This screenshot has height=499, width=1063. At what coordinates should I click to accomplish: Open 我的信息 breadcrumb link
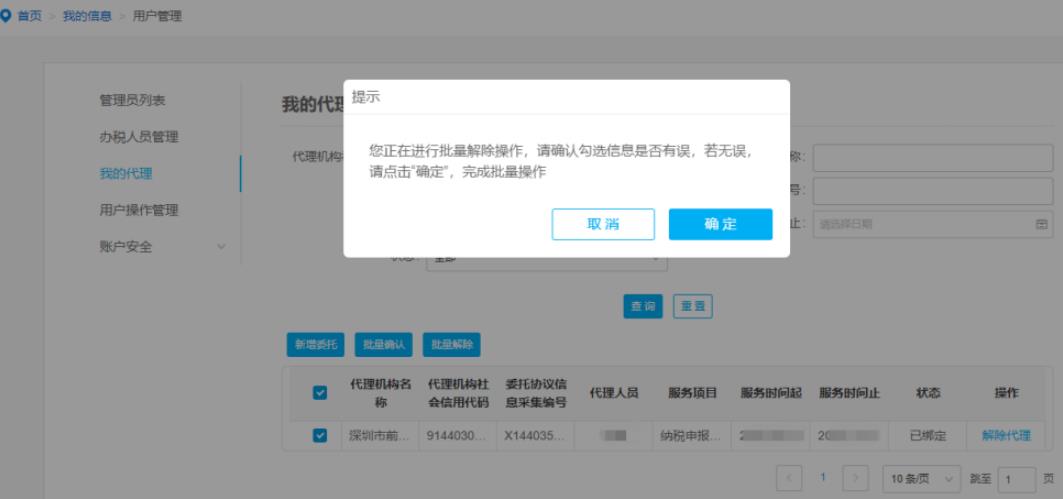click(87, 16)
